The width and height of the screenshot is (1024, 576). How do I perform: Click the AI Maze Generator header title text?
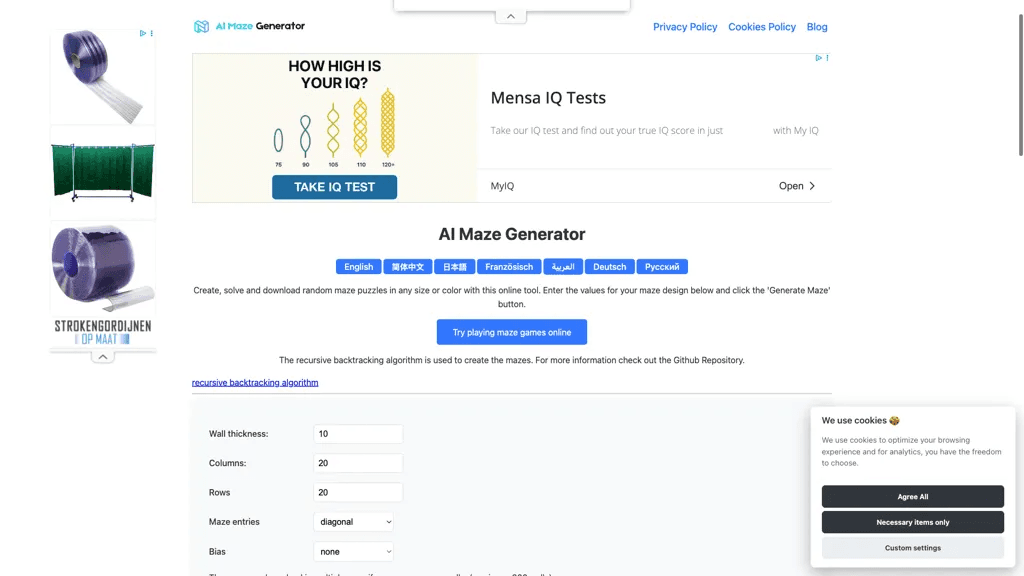click(x=260, y=26)
